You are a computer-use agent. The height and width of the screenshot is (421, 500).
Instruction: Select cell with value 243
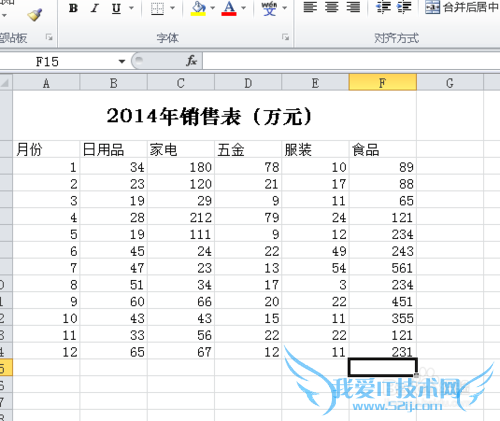(x=383, y=251)
